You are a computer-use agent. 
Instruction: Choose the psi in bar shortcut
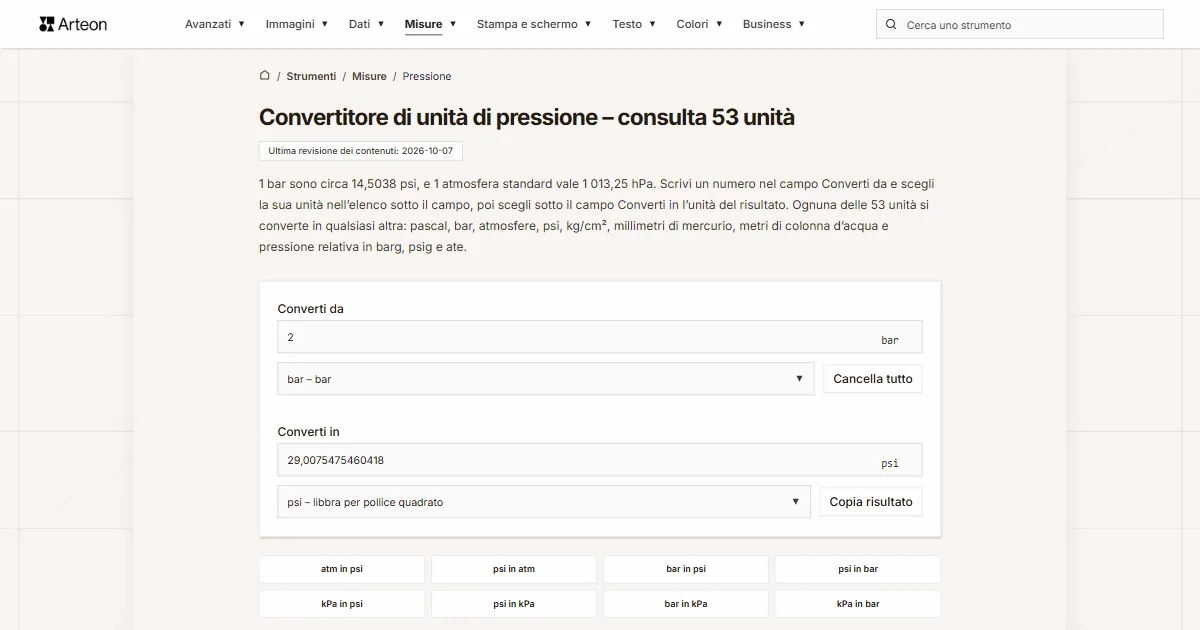click(x=858, y=569)
